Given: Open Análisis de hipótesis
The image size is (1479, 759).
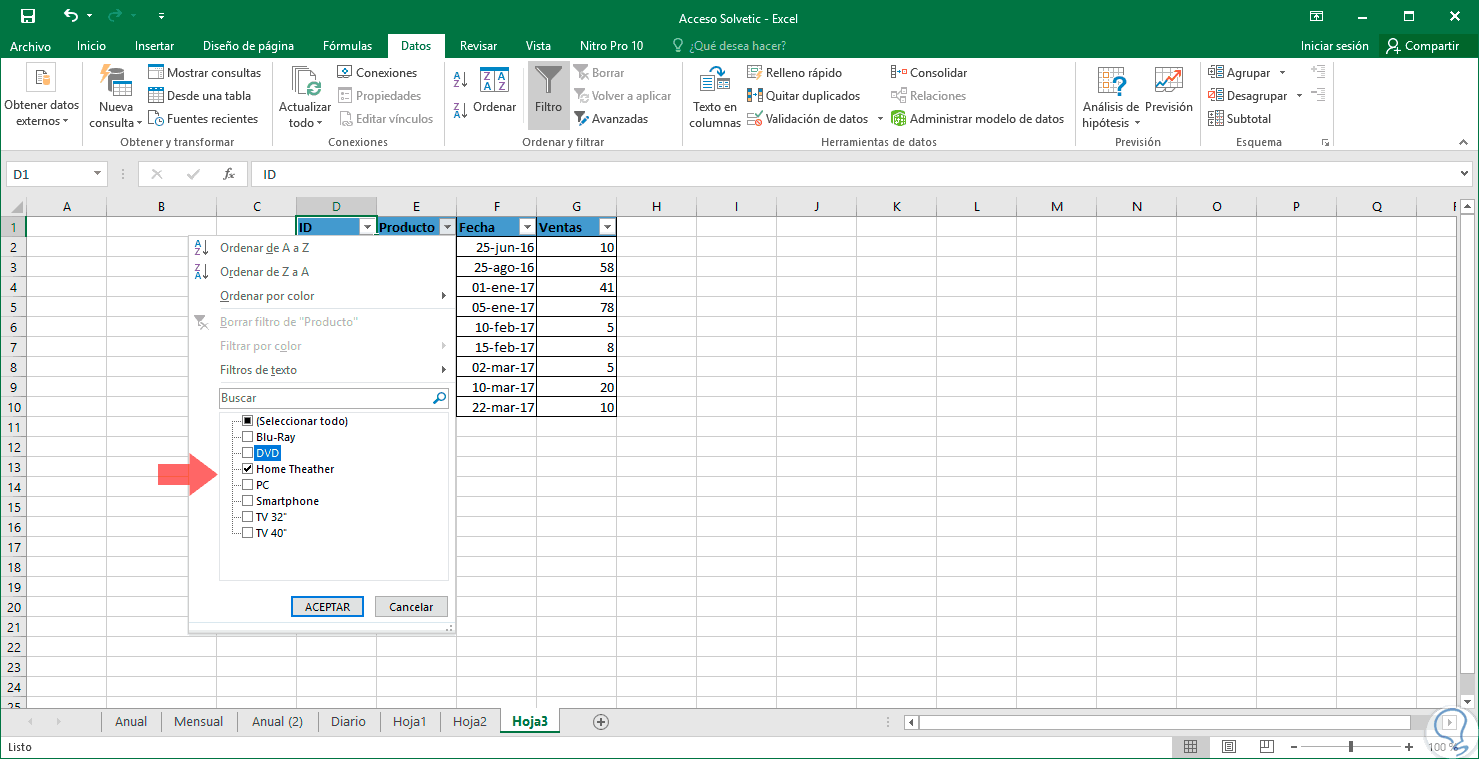Looking at the screenshot, I should tap(1110, 96).
